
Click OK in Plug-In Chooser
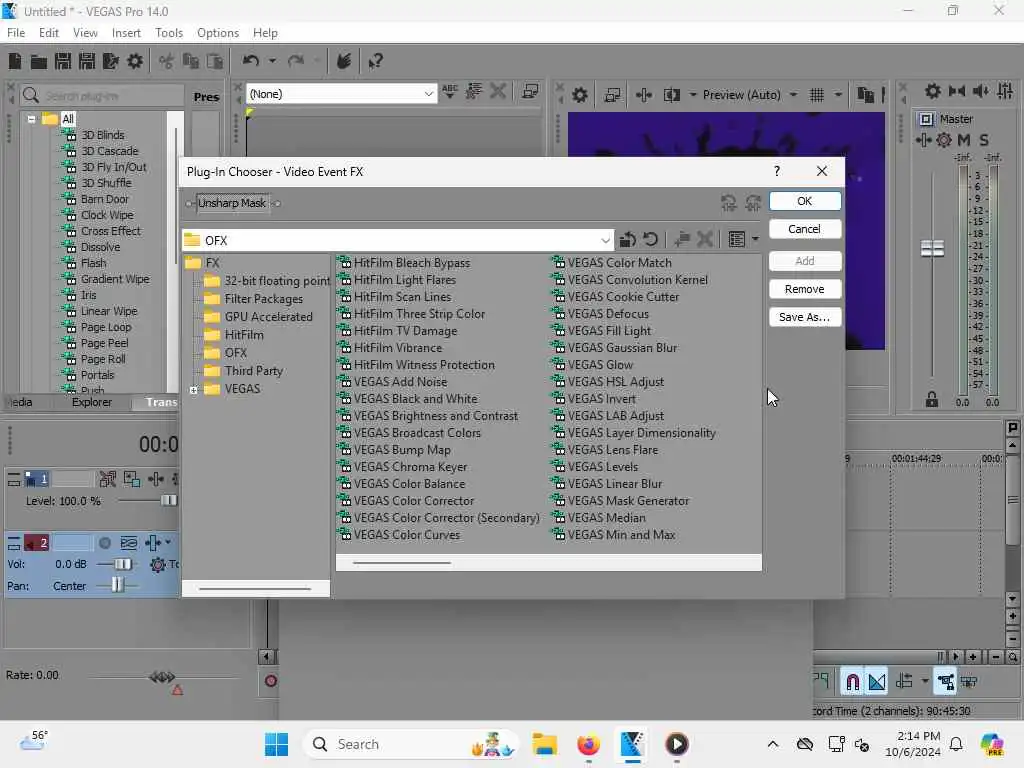805,201
